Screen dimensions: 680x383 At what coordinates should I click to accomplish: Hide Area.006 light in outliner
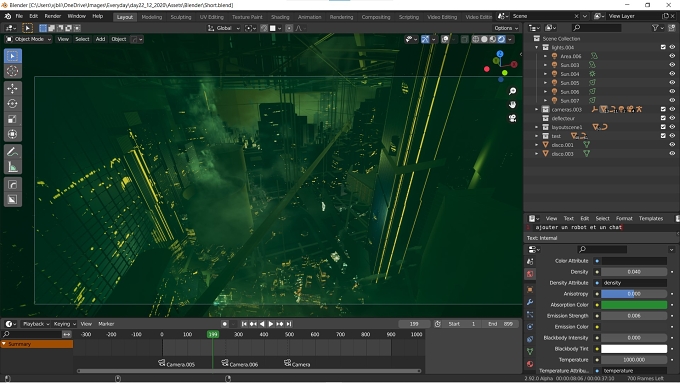(x=672, y=56)
